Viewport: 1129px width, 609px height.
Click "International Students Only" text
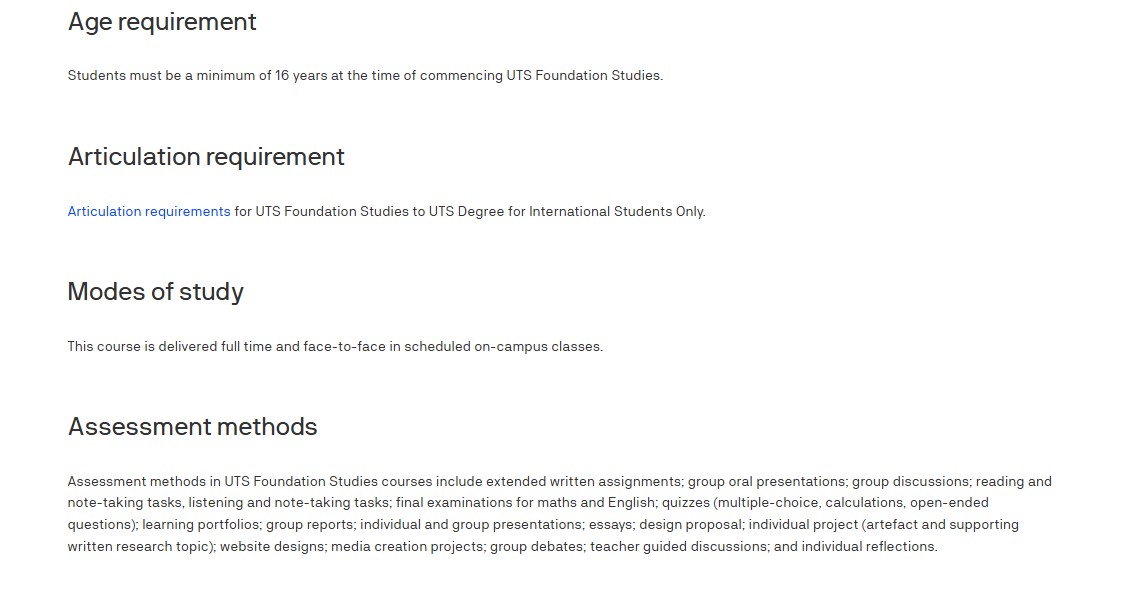[x=616, y=211]
